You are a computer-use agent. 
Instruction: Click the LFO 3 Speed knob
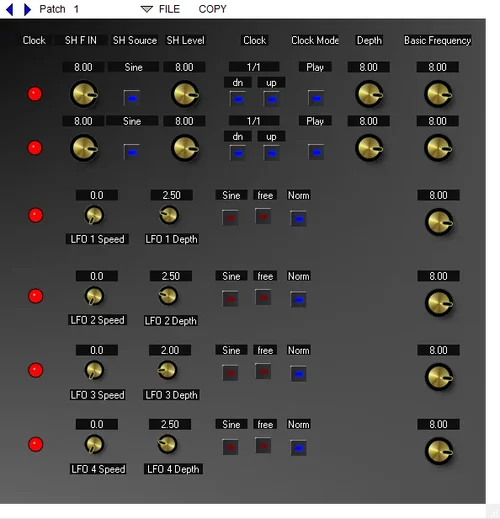point(94,370)
